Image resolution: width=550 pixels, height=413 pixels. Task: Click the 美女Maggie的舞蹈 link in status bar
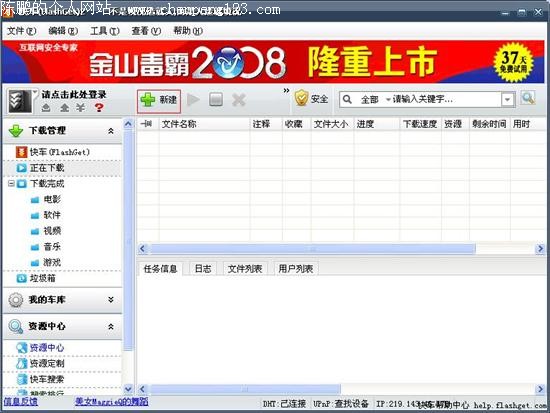(x=112, y=401)
